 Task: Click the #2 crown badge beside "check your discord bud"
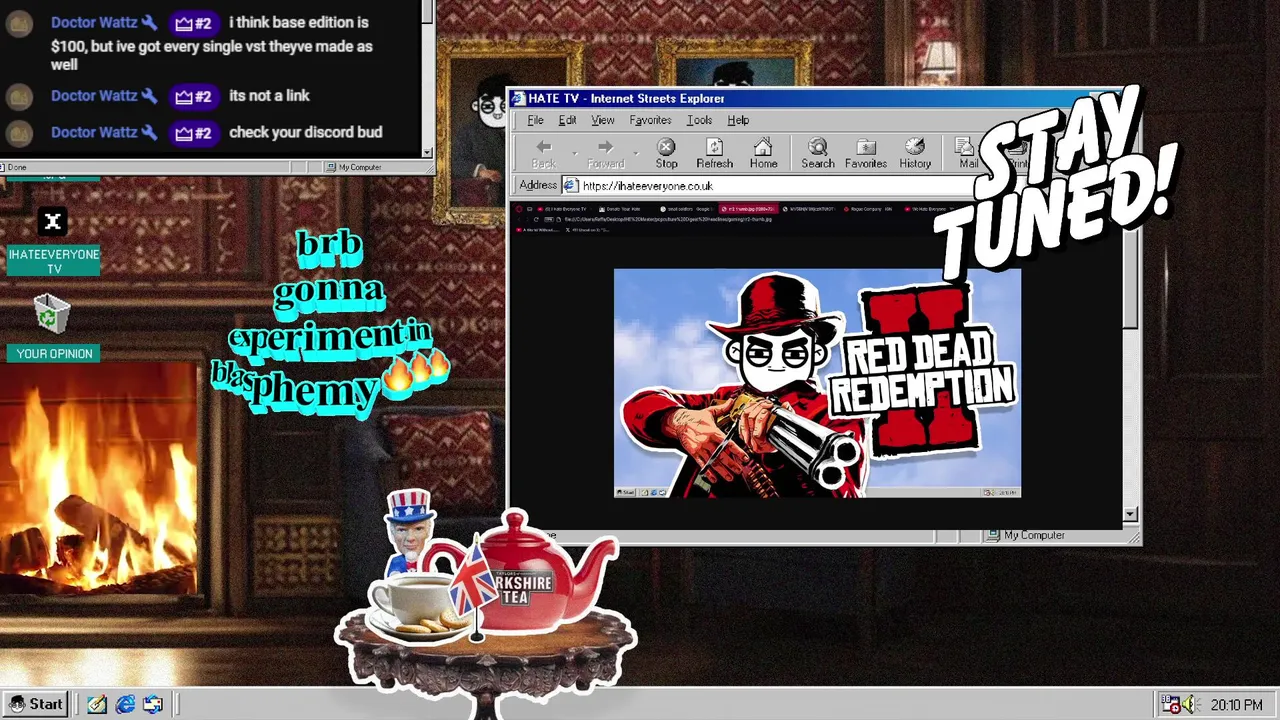[x=193, y=132]
